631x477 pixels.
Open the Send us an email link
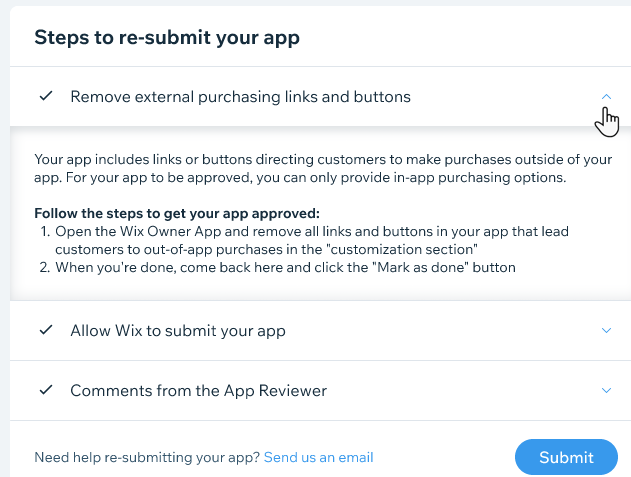318,457
